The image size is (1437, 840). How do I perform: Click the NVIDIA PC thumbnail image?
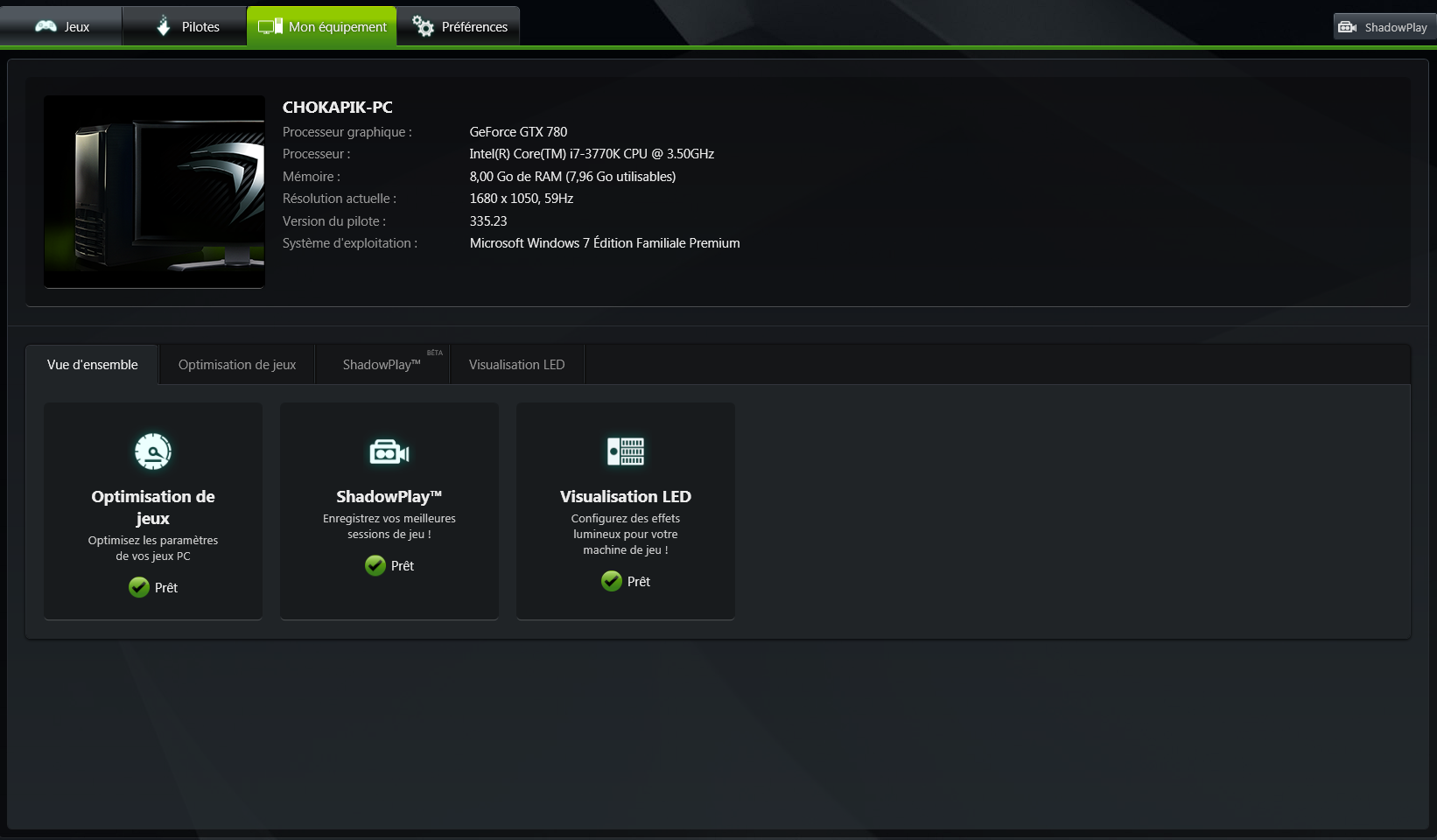154,192
